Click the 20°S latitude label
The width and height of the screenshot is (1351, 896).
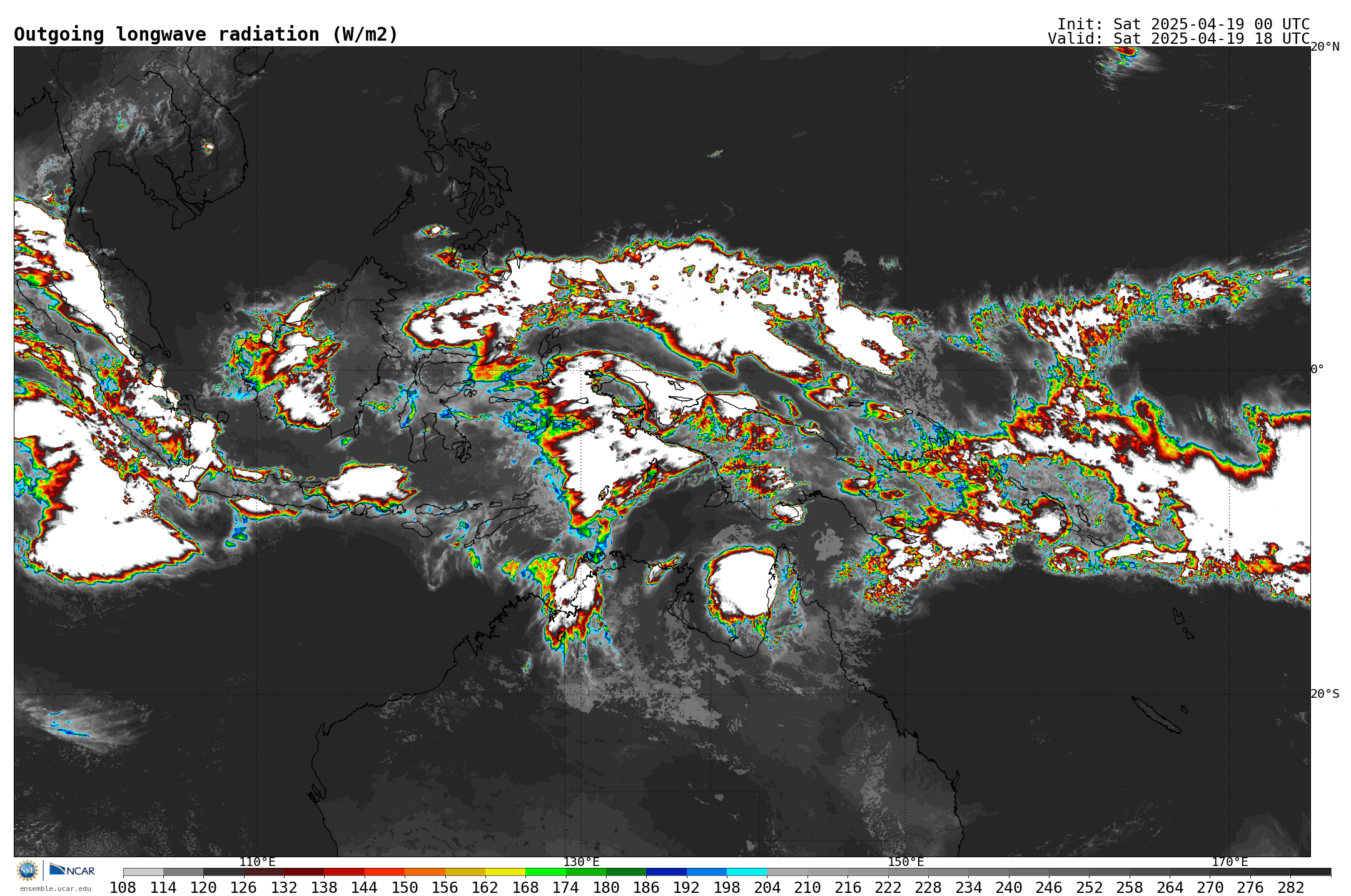pos(1325,694)
